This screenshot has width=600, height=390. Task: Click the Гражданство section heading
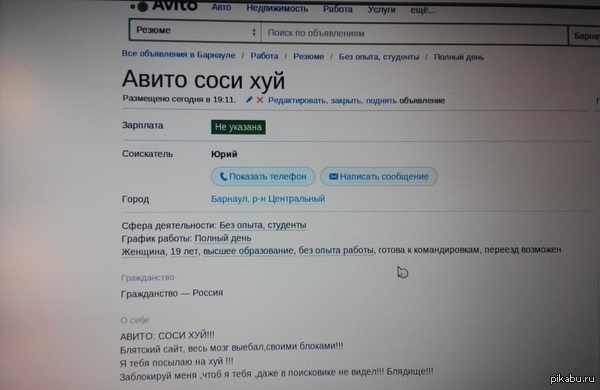[148, 277]
